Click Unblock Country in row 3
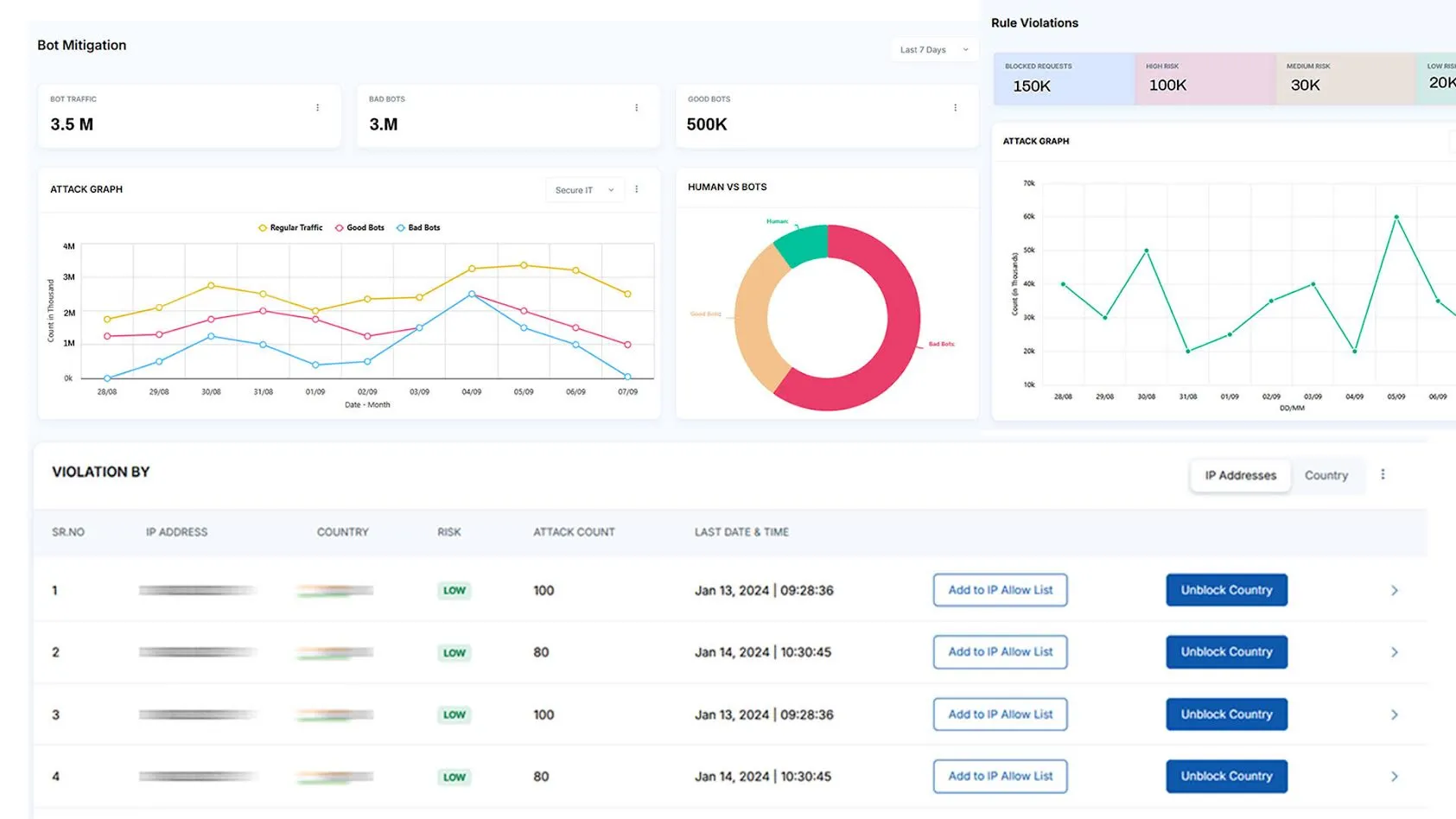The height and width of the screenshot is (819, 1456). pyautogui.click(x=1226, y=714)
